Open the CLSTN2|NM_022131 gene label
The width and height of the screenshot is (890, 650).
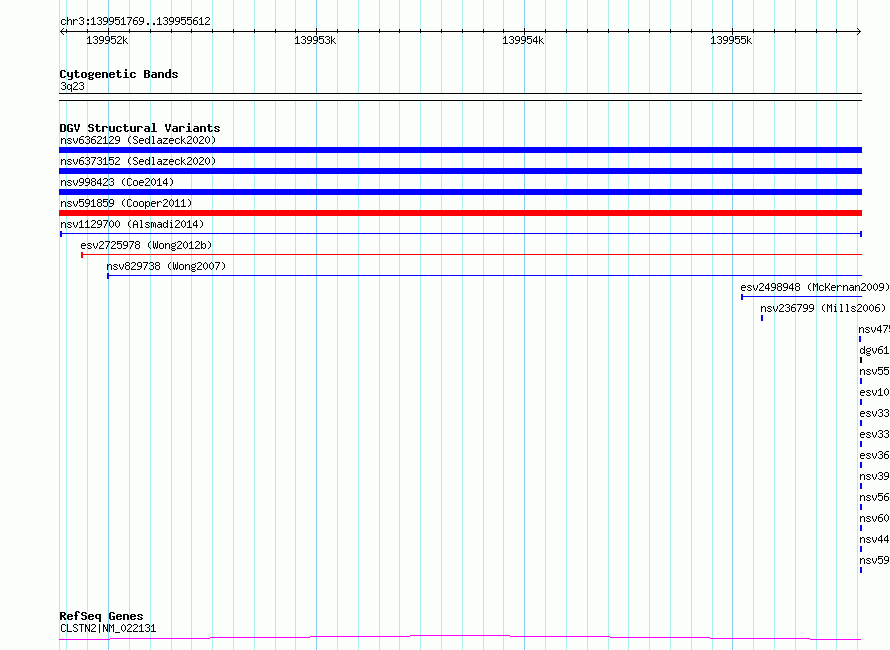coord(107,629)
